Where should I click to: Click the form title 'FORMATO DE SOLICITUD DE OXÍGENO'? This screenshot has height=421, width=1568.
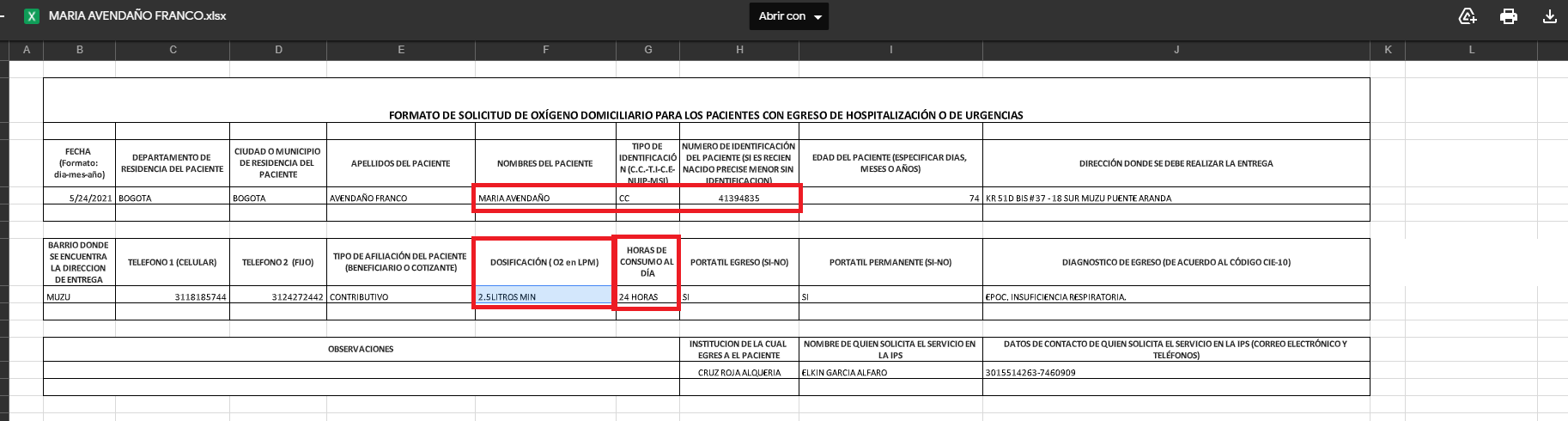coord(706,115)
